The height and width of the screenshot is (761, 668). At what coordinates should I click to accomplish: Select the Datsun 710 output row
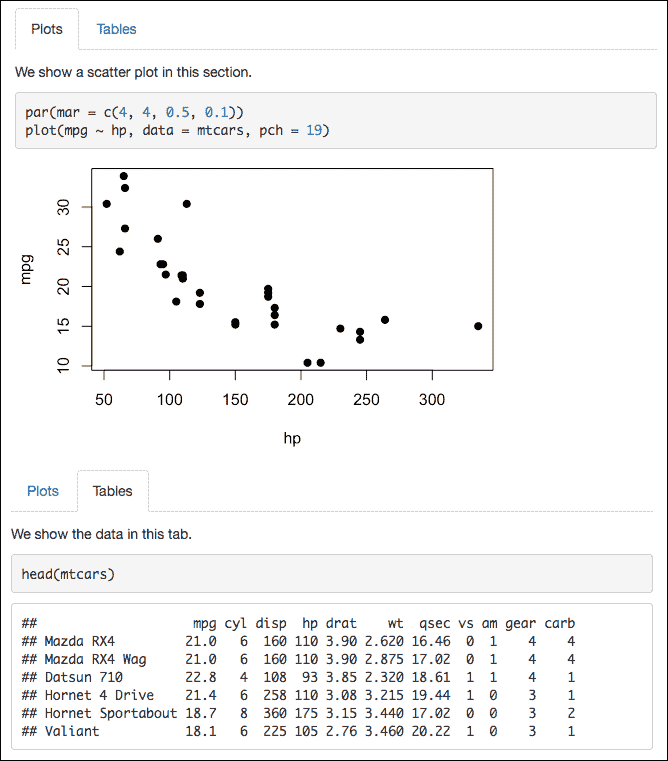click(x=298, y=677)
